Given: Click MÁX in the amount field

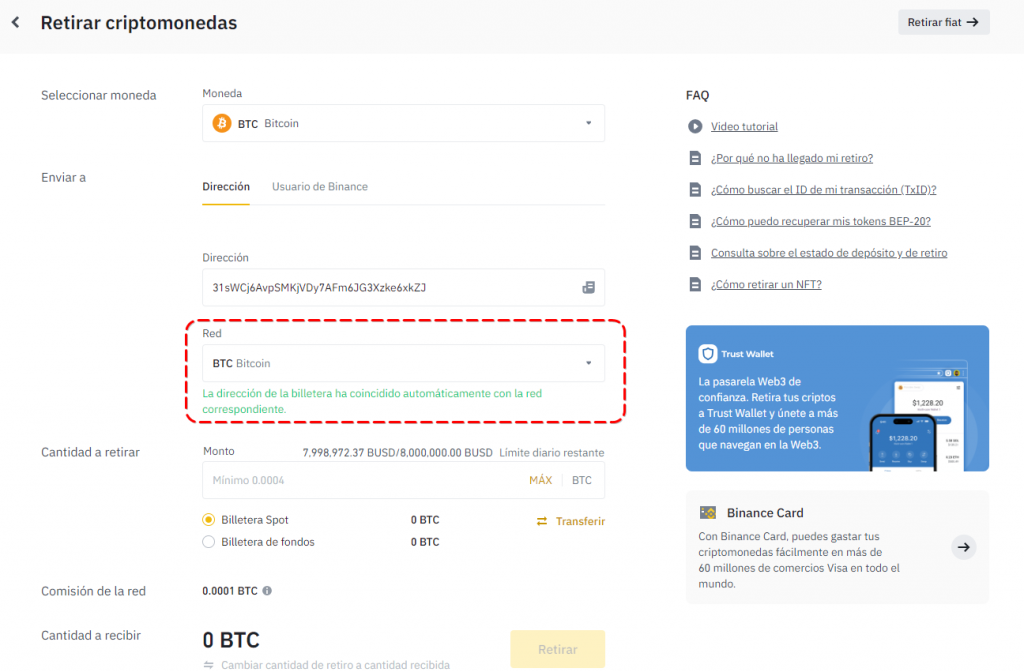Looking at the screenshot, I should 540,481.
